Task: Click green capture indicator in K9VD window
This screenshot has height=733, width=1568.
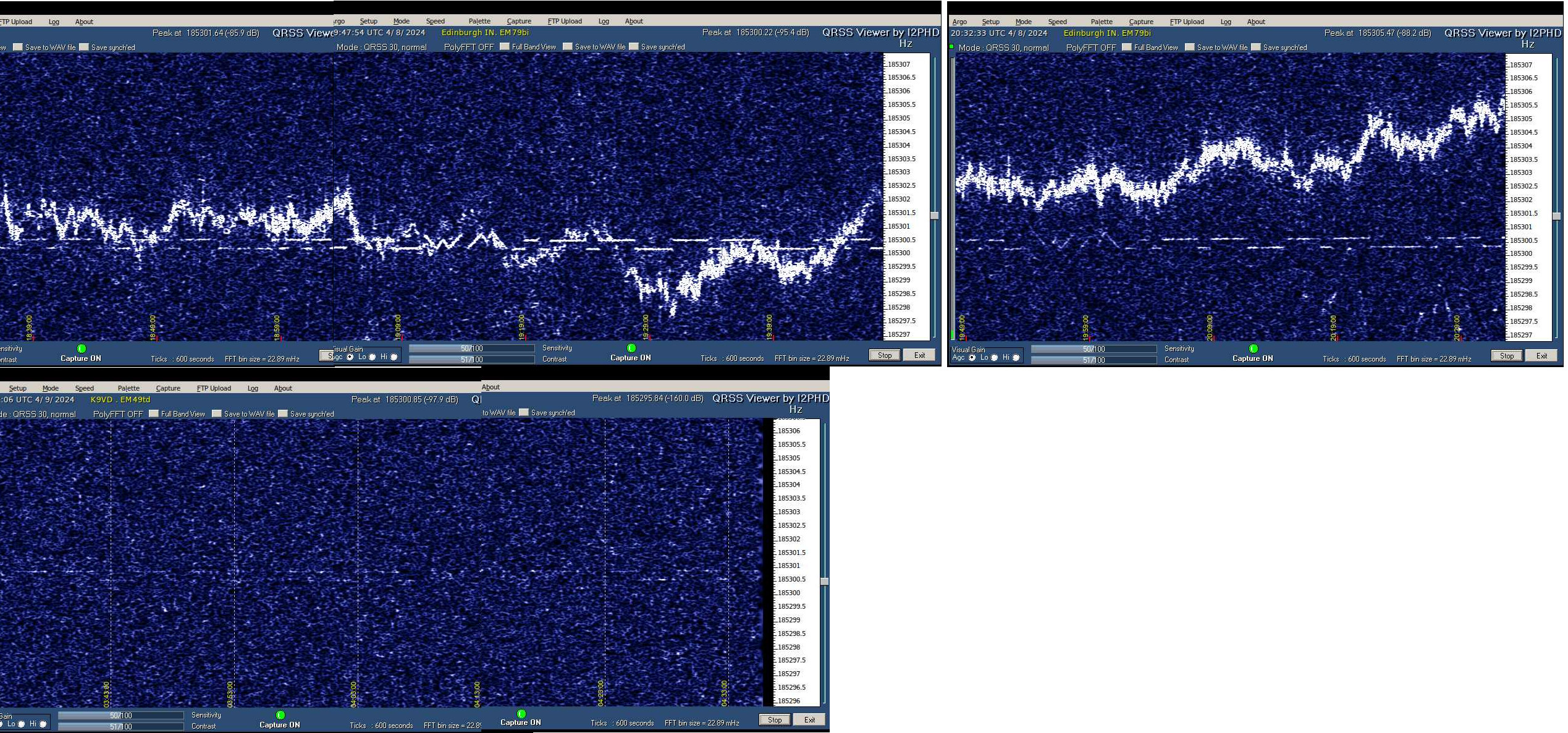Action: coord(280,715)
